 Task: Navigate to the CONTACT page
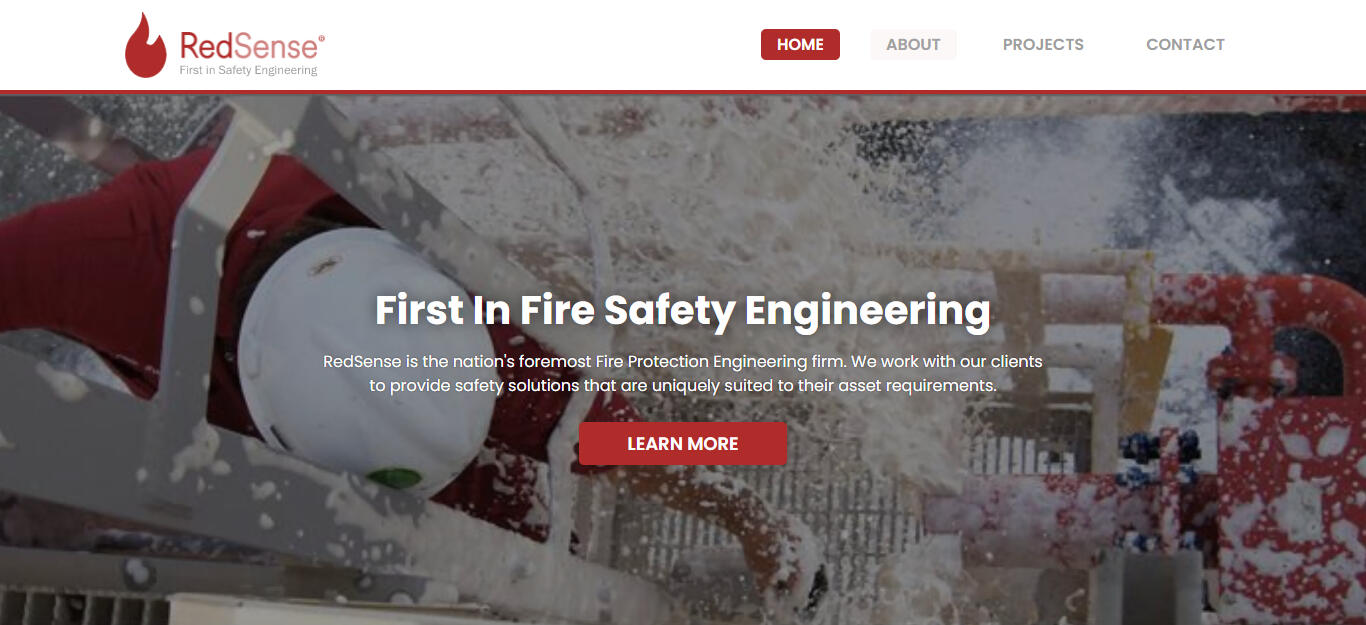tap(1185, 45)
